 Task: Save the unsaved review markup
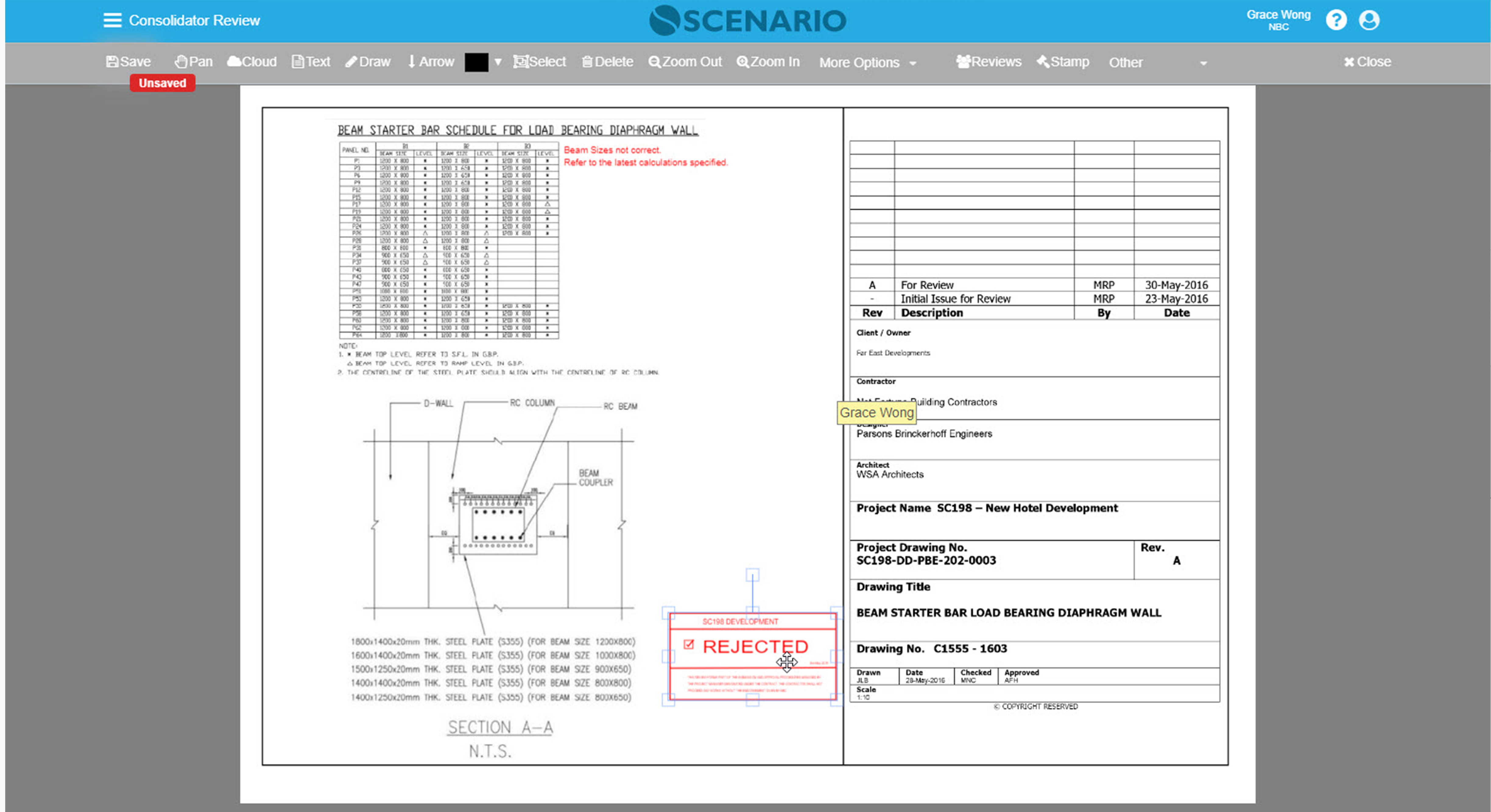click(129, 61)
